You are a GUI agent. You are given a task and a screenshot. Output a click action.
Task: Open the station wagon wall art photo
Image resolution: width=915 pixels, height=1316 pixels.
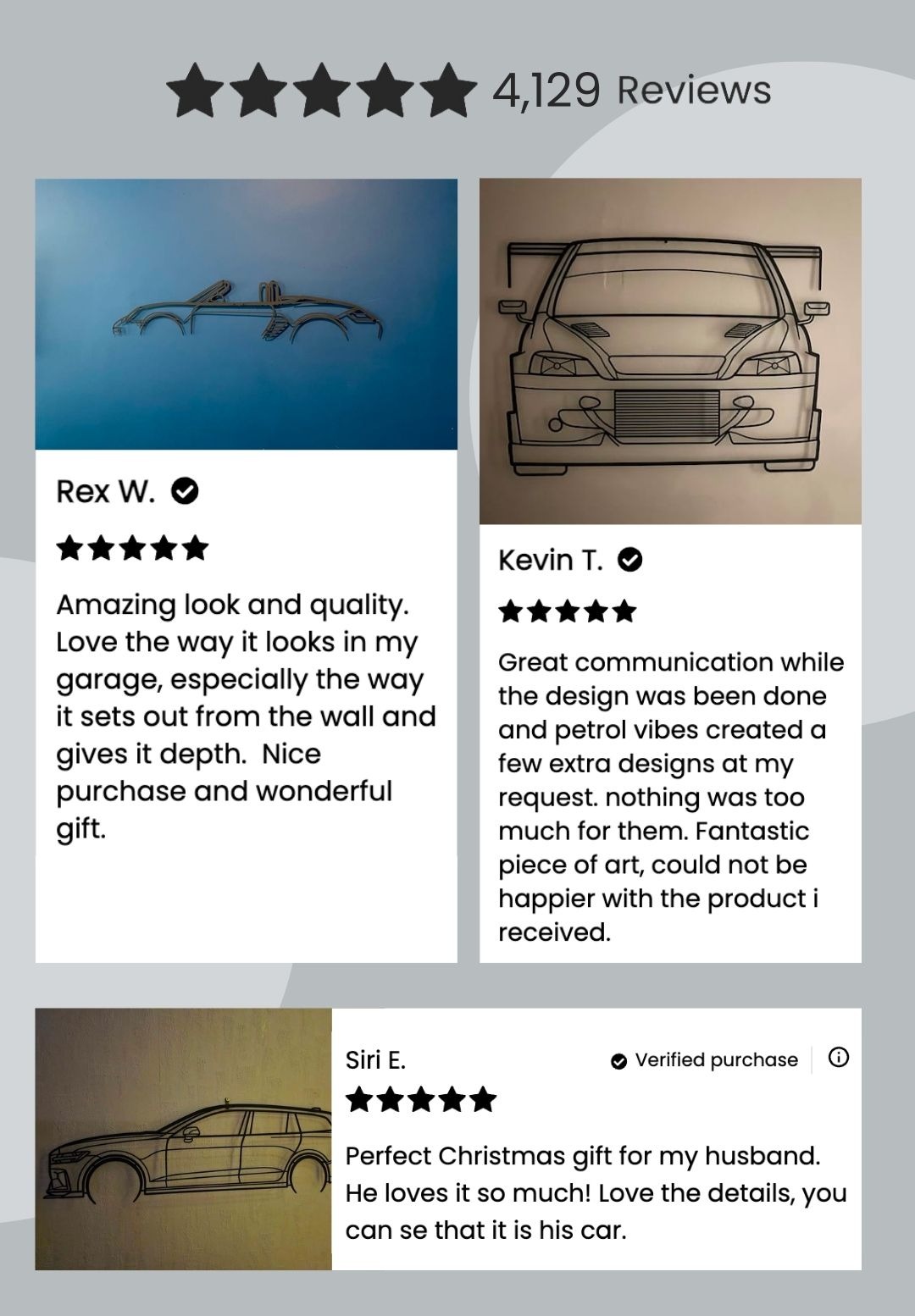coord(183,1138)
